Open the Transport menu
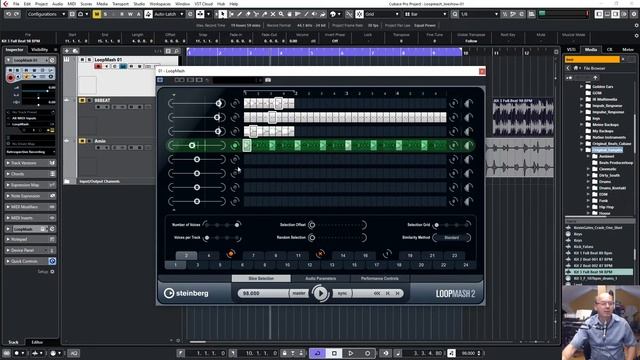The image size is (640, 360). click(120, 4)
